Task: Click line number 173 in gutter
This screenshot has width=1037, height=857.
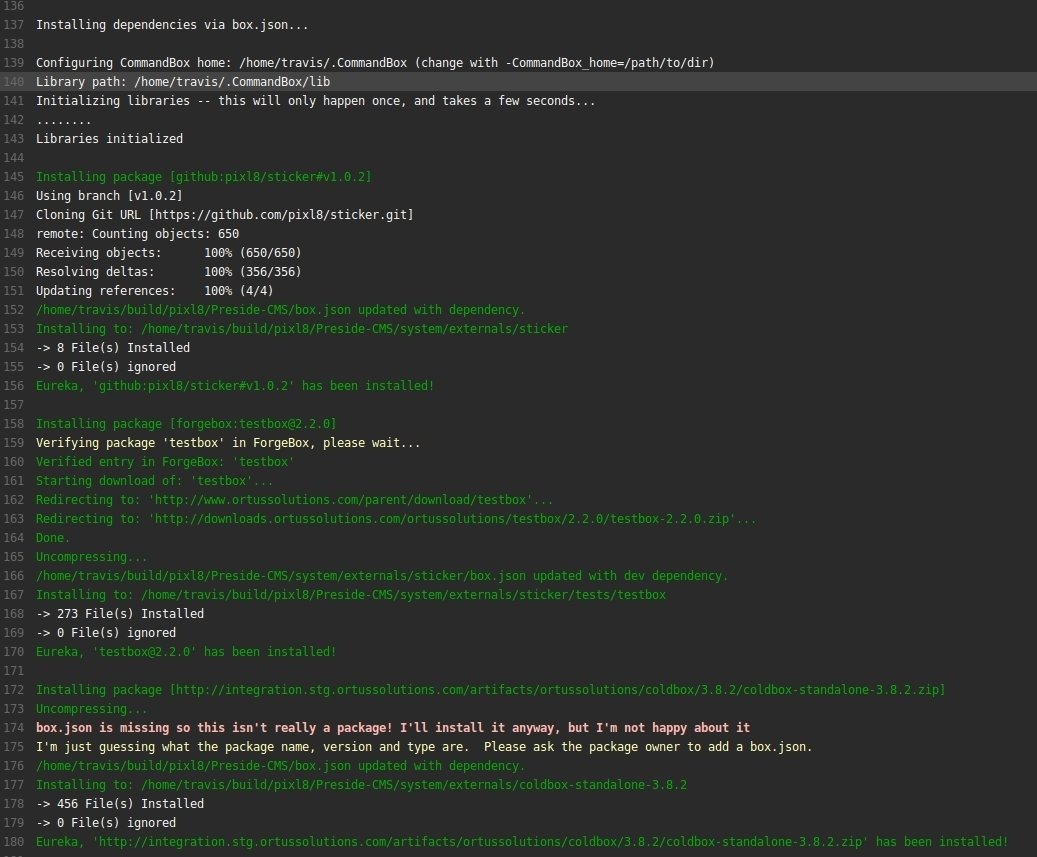Action: [x=13, y=710]
